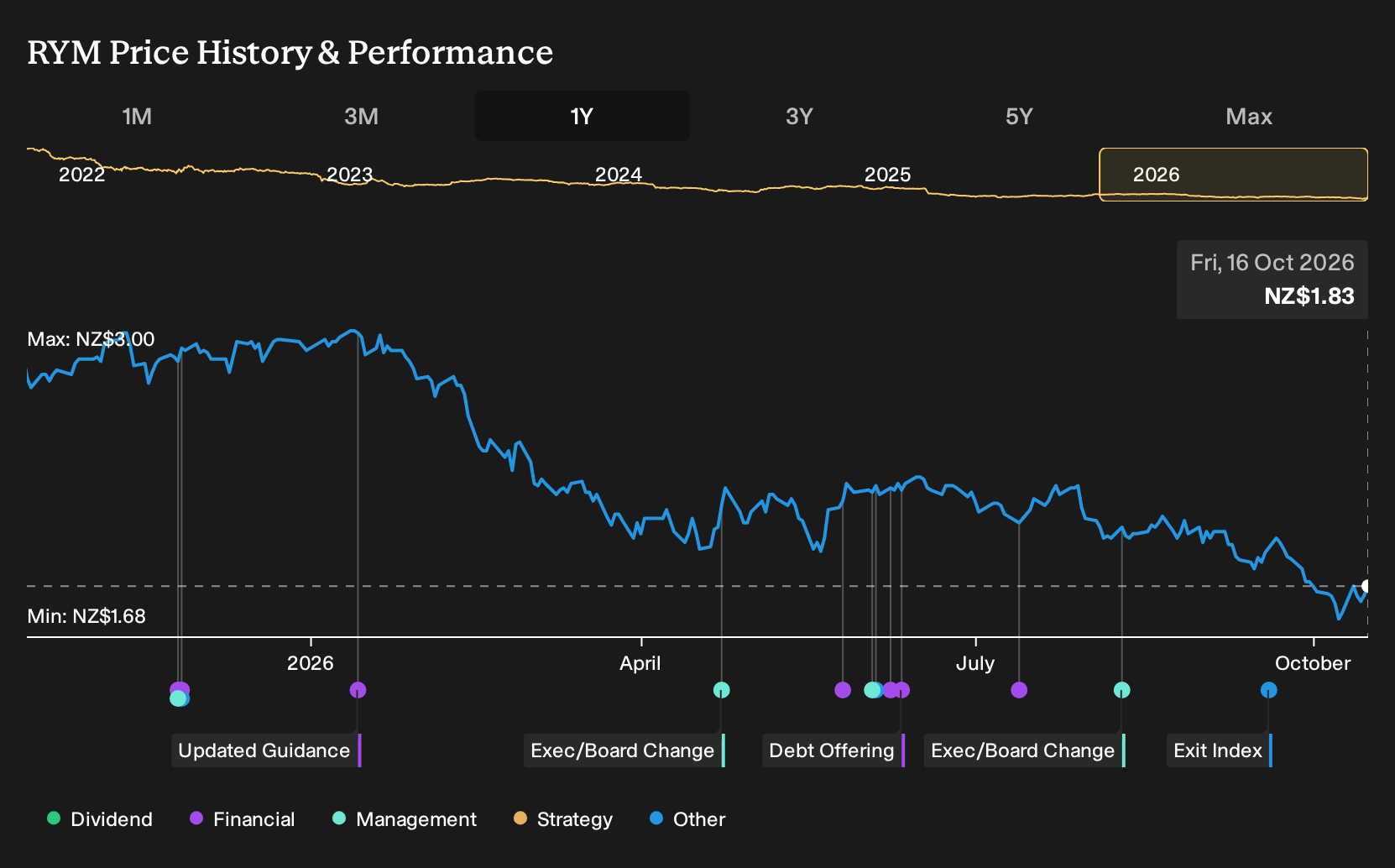The height and width of the screenshot is (868, 1395).
Task: Open the Updated Guidance event label
Action: point(266,750)
